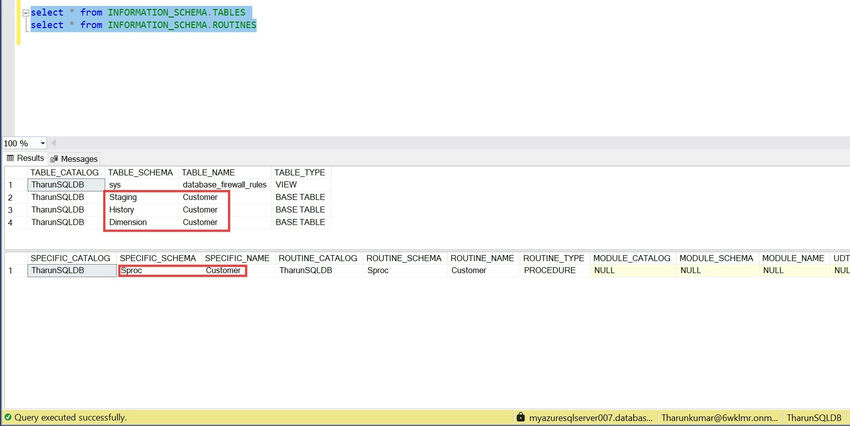Click BASE TABLE cell in the History row
850x426 pixels.
[x=300, y=210]
